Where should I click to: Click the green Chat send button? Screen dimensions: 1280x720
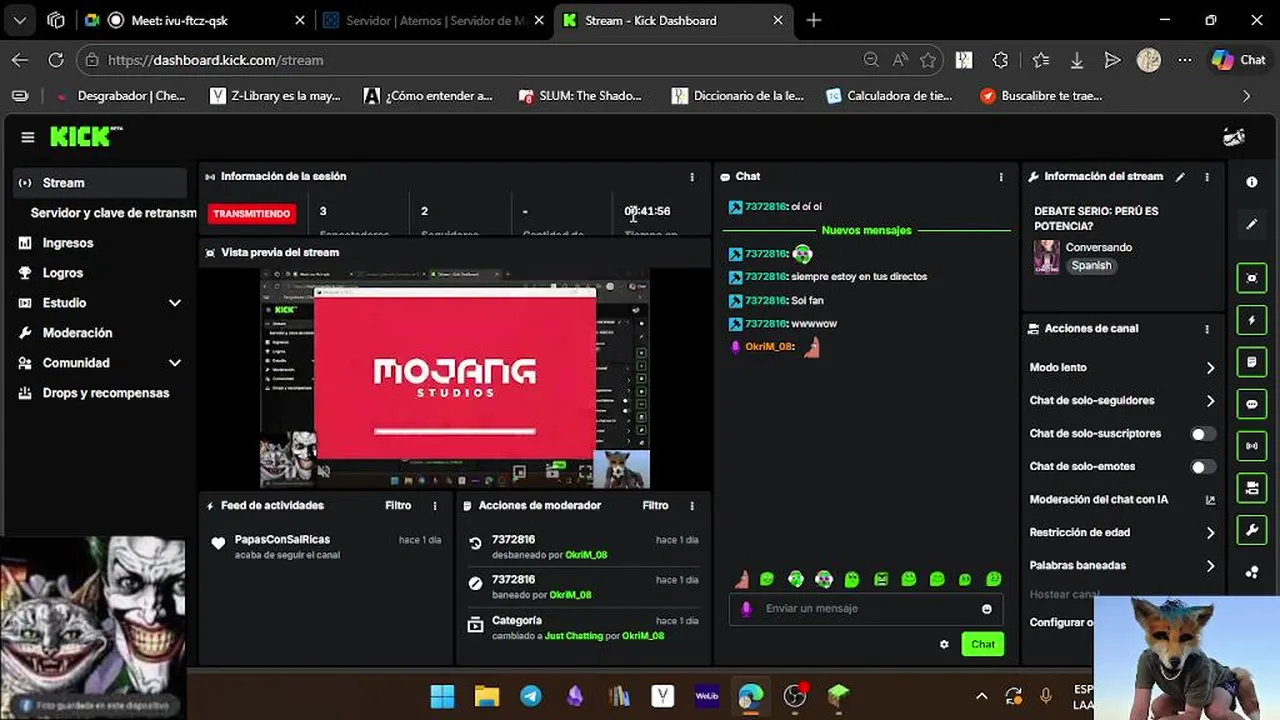(982, 645)
